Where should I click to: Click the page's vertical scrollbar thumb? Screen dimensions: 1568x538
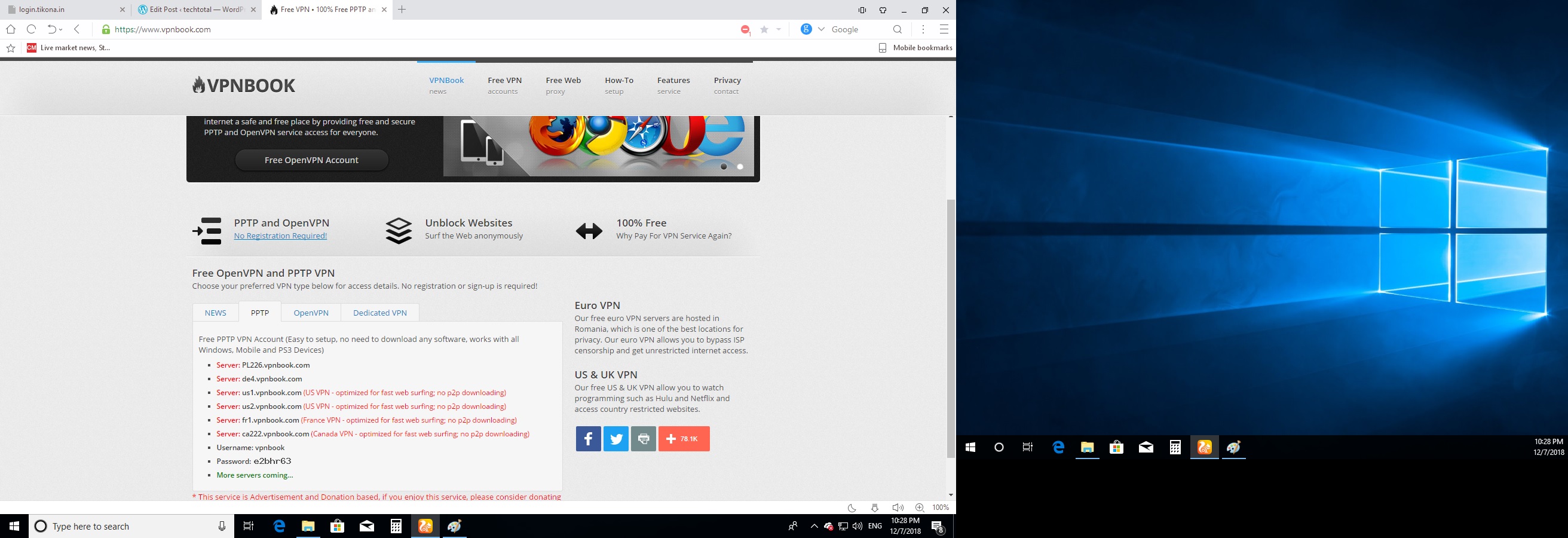point(951,329)
